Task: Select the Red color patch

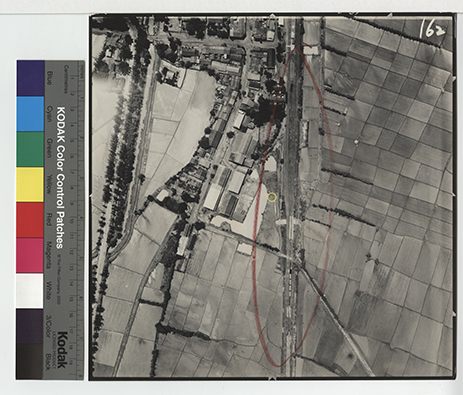Action: point(30,220)
